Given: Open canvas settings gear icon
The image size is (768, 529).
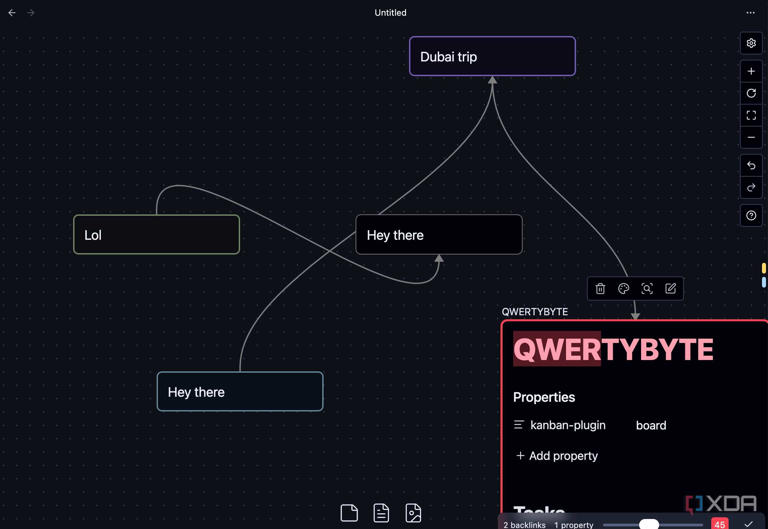Looking at the screenshot, I should [x=751, y=43].
